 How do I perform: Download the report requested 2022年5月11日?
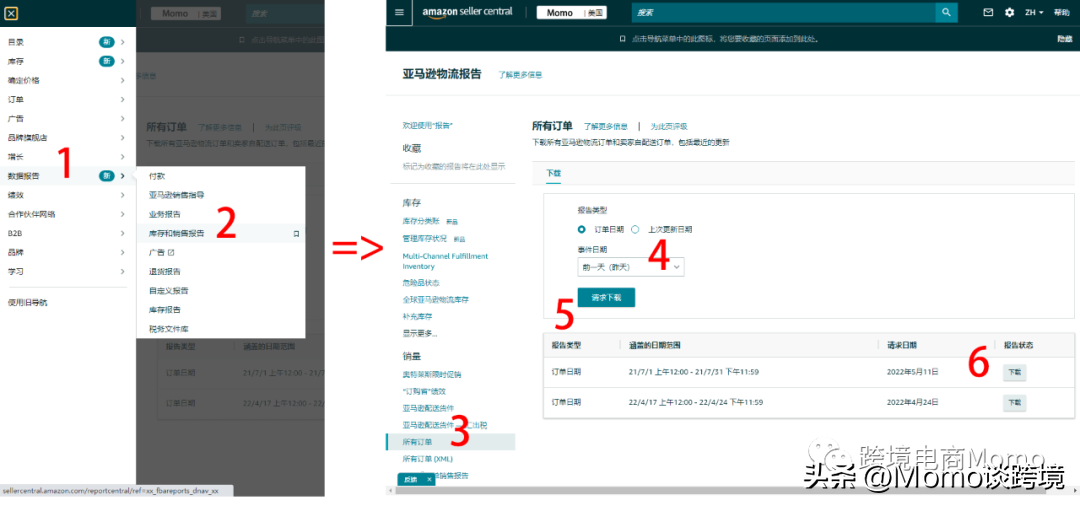point(1015,372)
